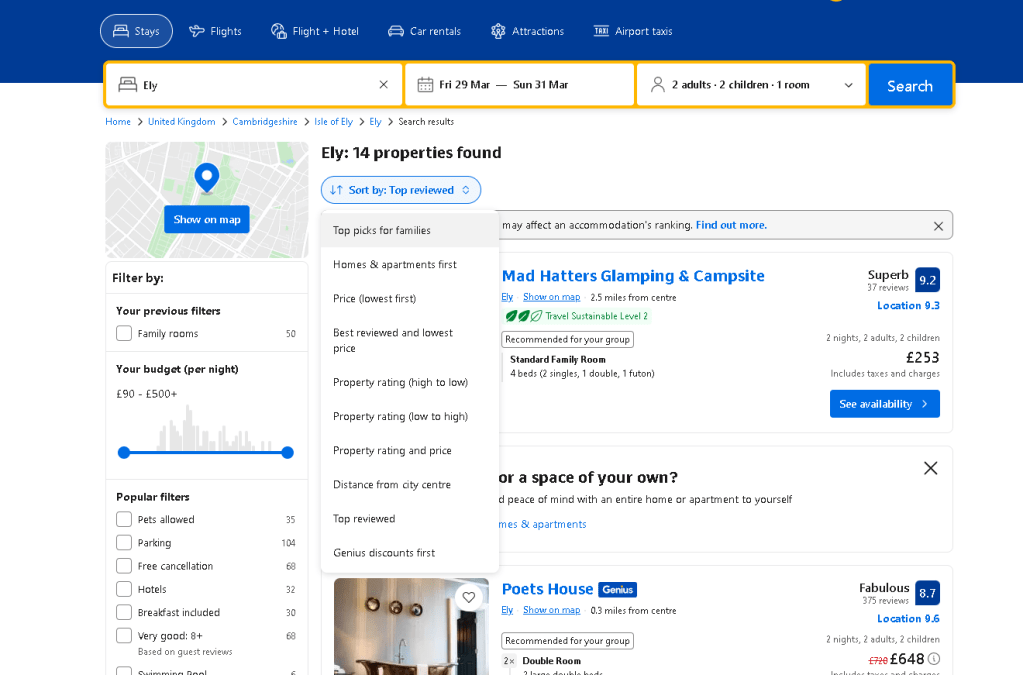Save Poets House with the heart icon
Viewport: 1023px width, 675px height.
coord(468,597)
